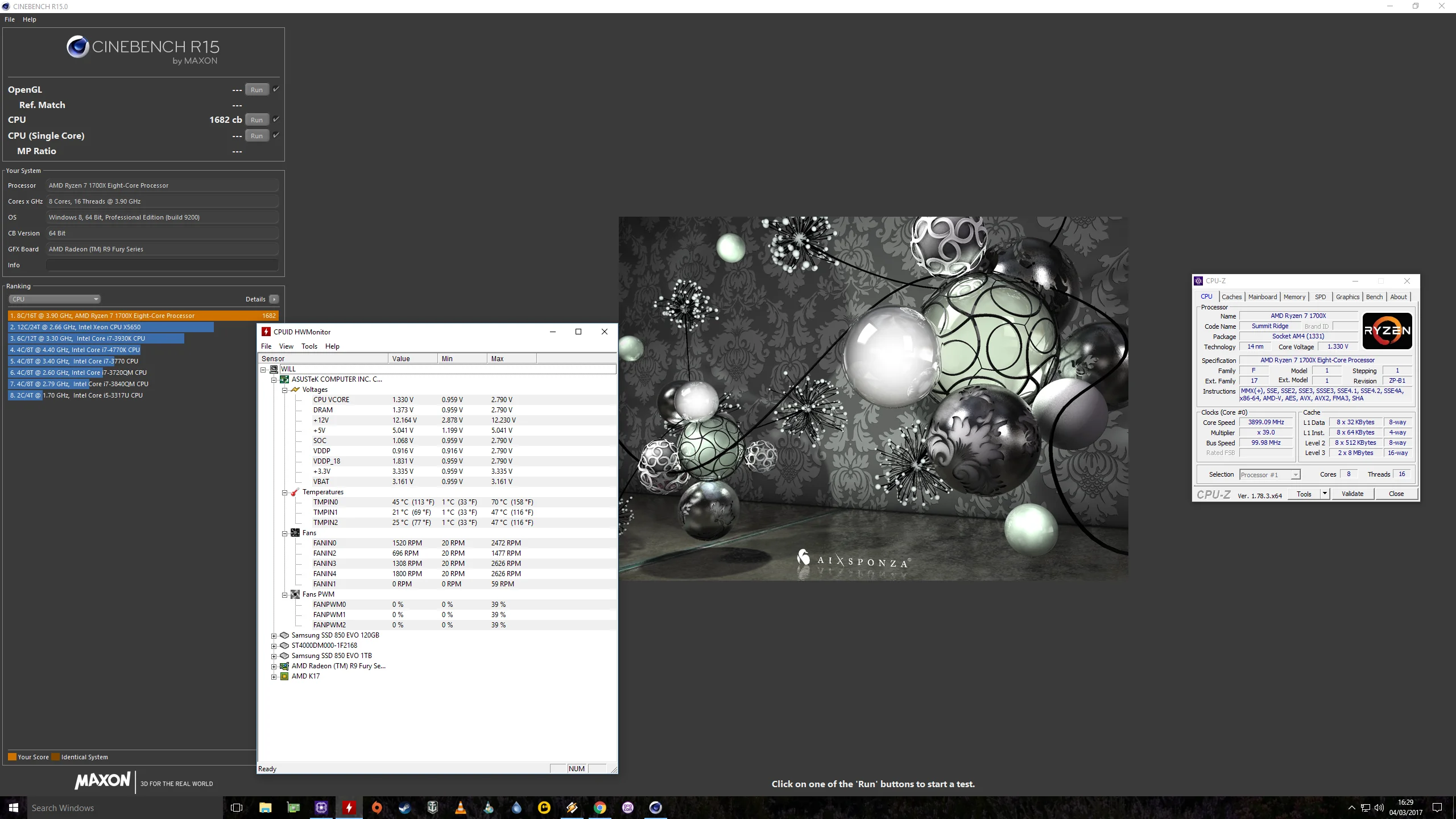
Task: Open File Explorer from the taskbar
Action: (x=265, y=808)
